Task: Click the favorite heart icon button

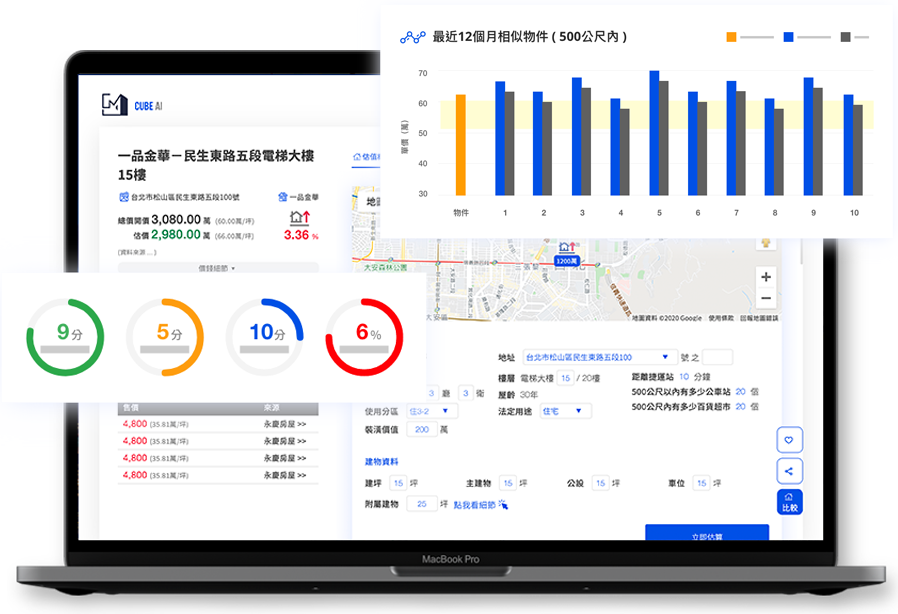Action: click(x=789, y=440)
